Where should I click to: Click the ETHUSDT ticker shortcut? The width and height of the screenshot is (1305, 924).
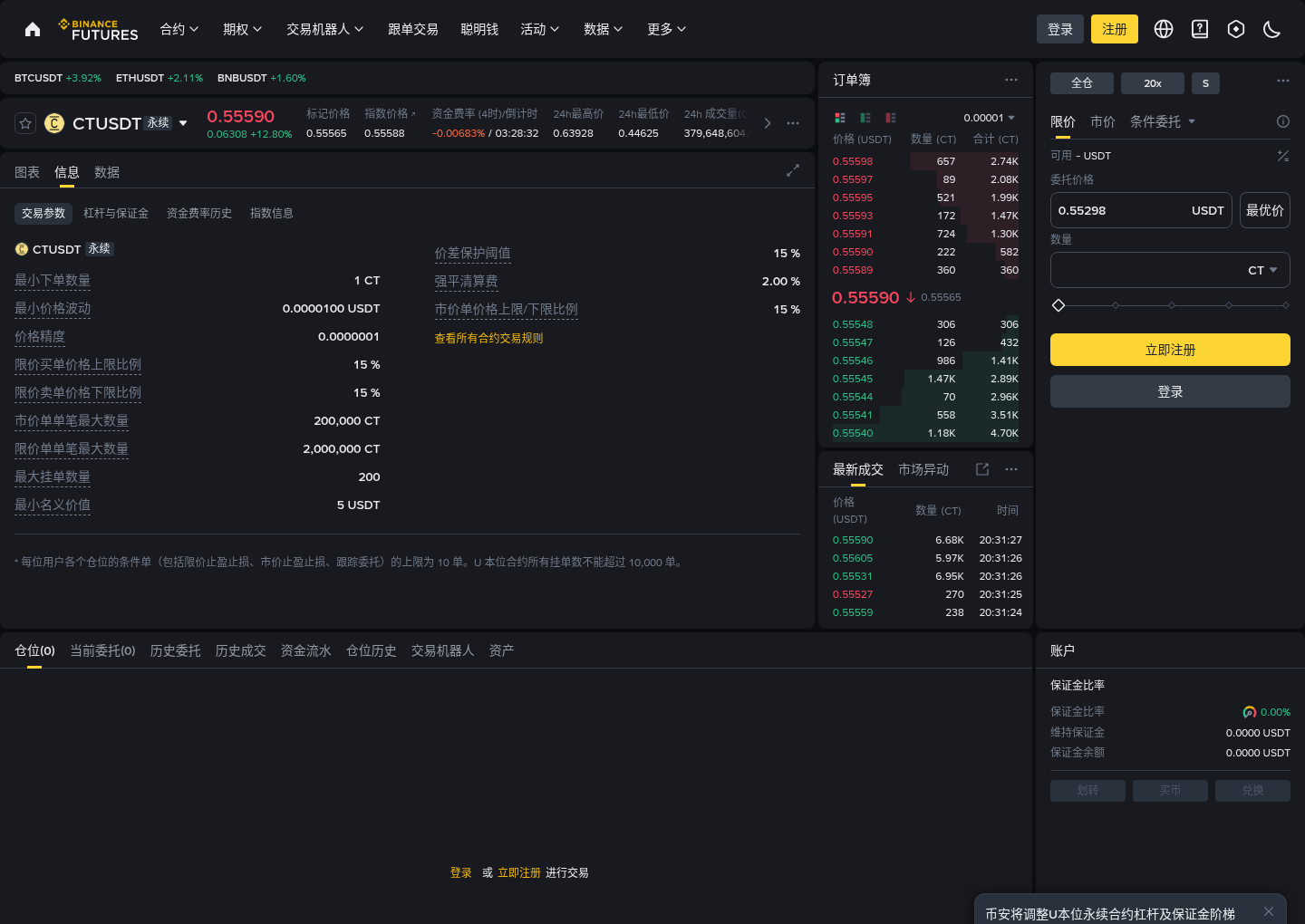pyautogui.click(x=159, y=78)
